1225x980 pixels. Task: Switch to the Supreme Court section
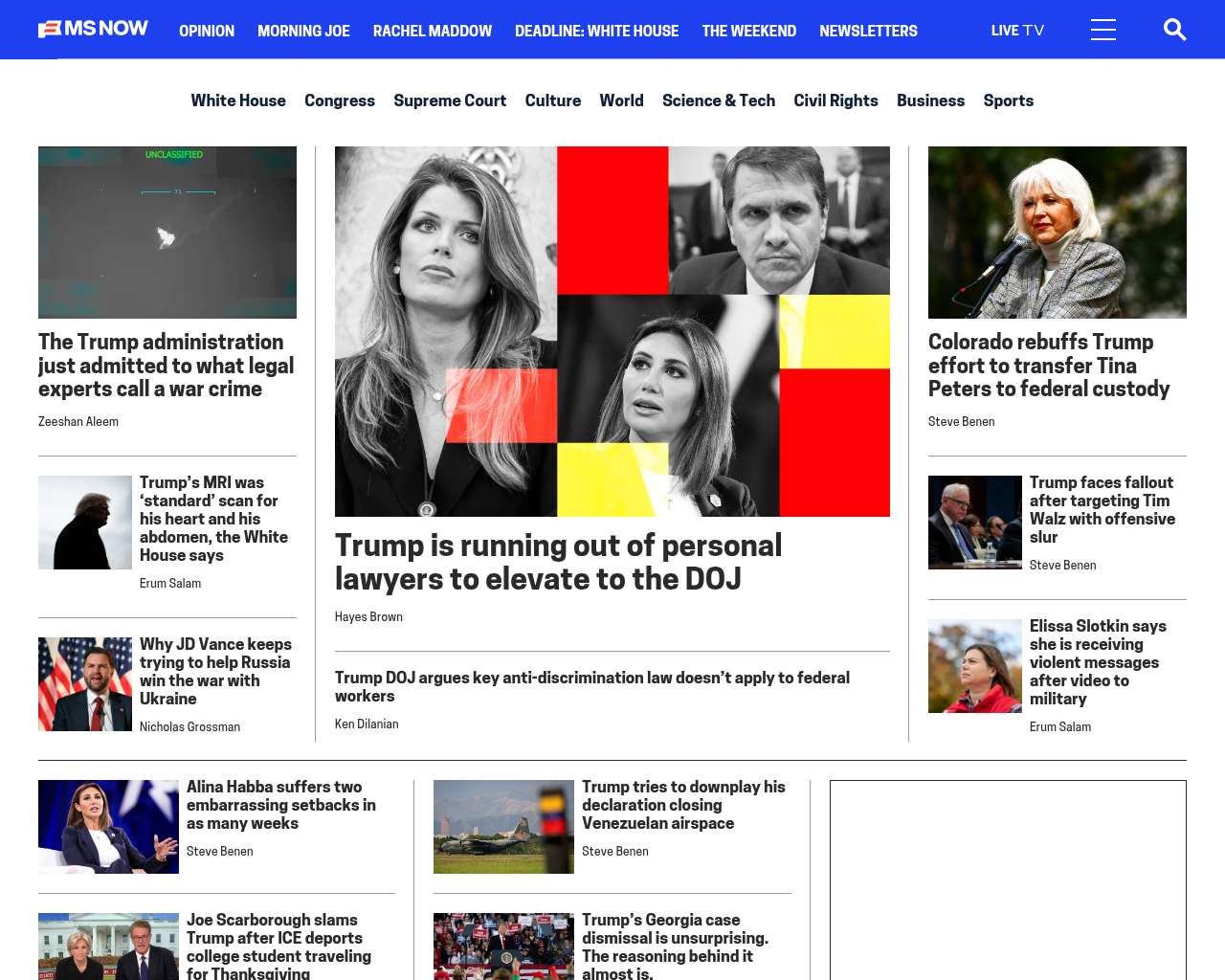(450, 100)
